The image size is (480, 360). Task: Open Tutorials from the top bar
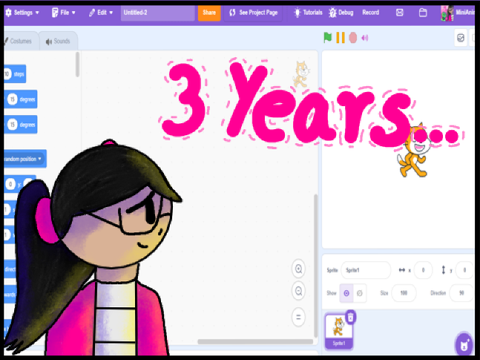308,13
